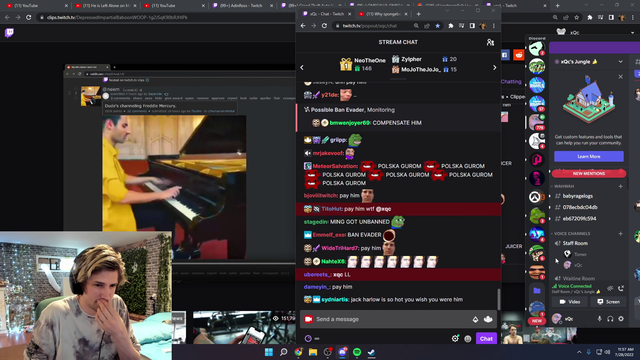640x360 pixels.
Task: Open extensions puzzle icon in chat window
Action: (451, 26)
